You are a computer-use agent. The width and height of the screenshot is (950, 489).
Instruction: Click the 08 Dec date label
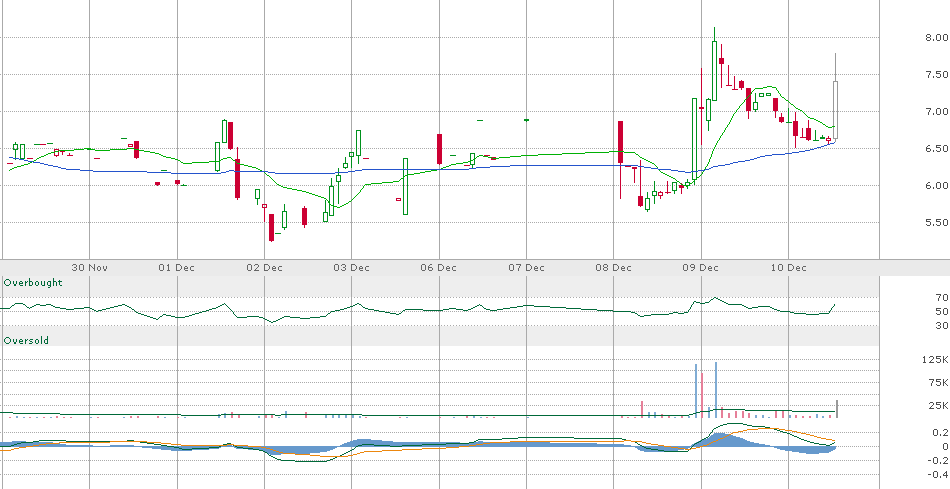[614, 268]
